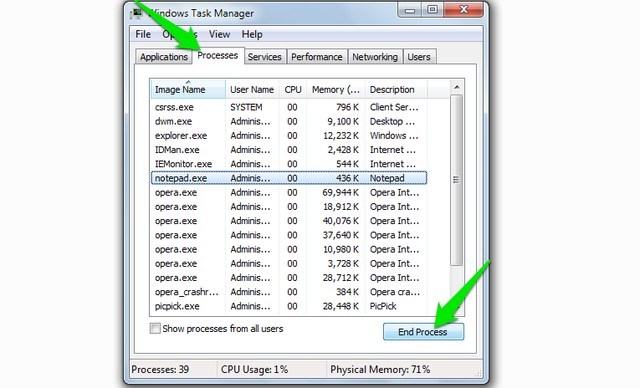640x388 pixels.
Task: Click Physical Memory: 71% in status bar
Action: point(380,370)
